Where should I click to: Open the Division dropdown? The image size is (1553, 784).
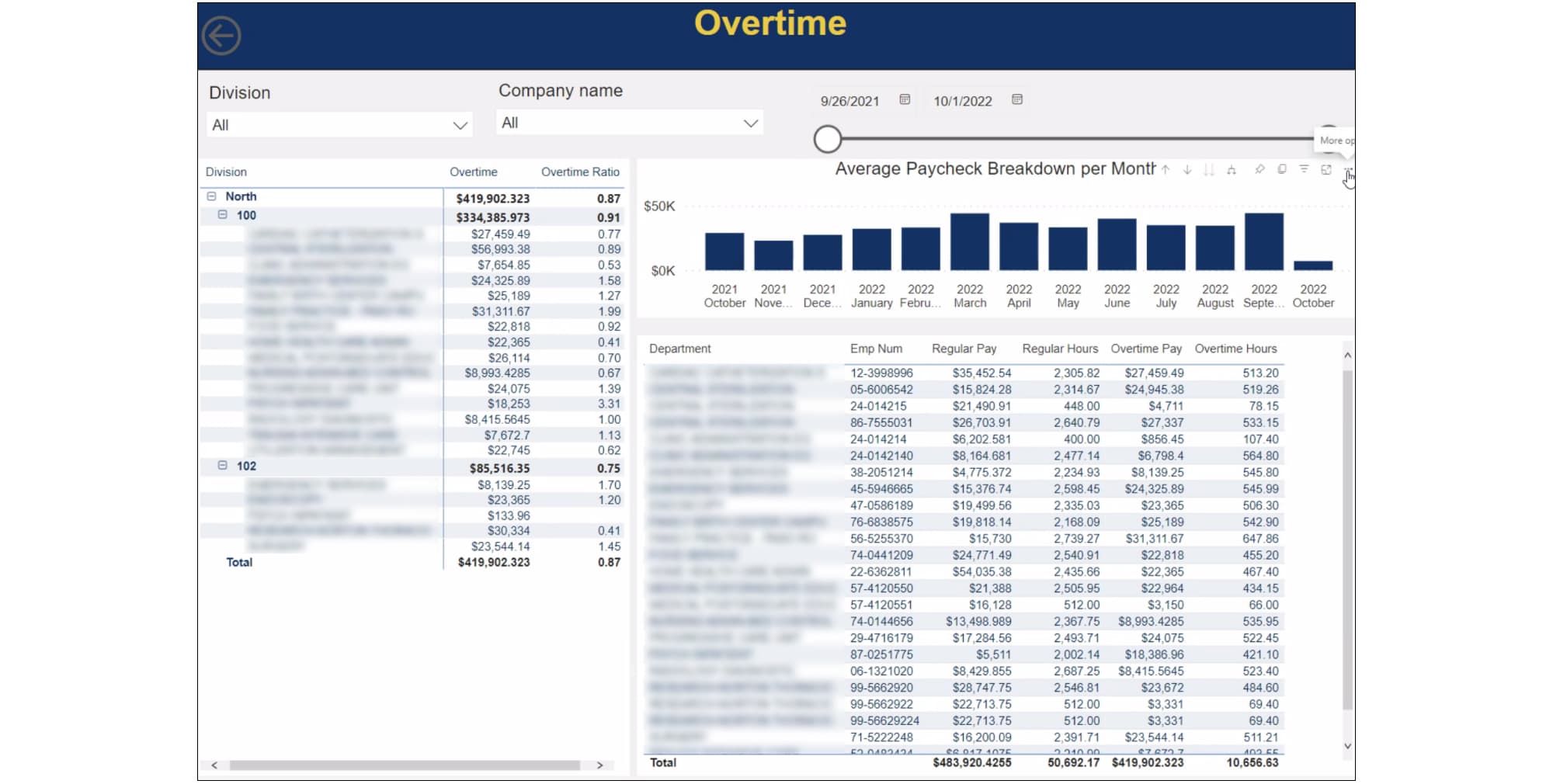(x=339, y=125)
